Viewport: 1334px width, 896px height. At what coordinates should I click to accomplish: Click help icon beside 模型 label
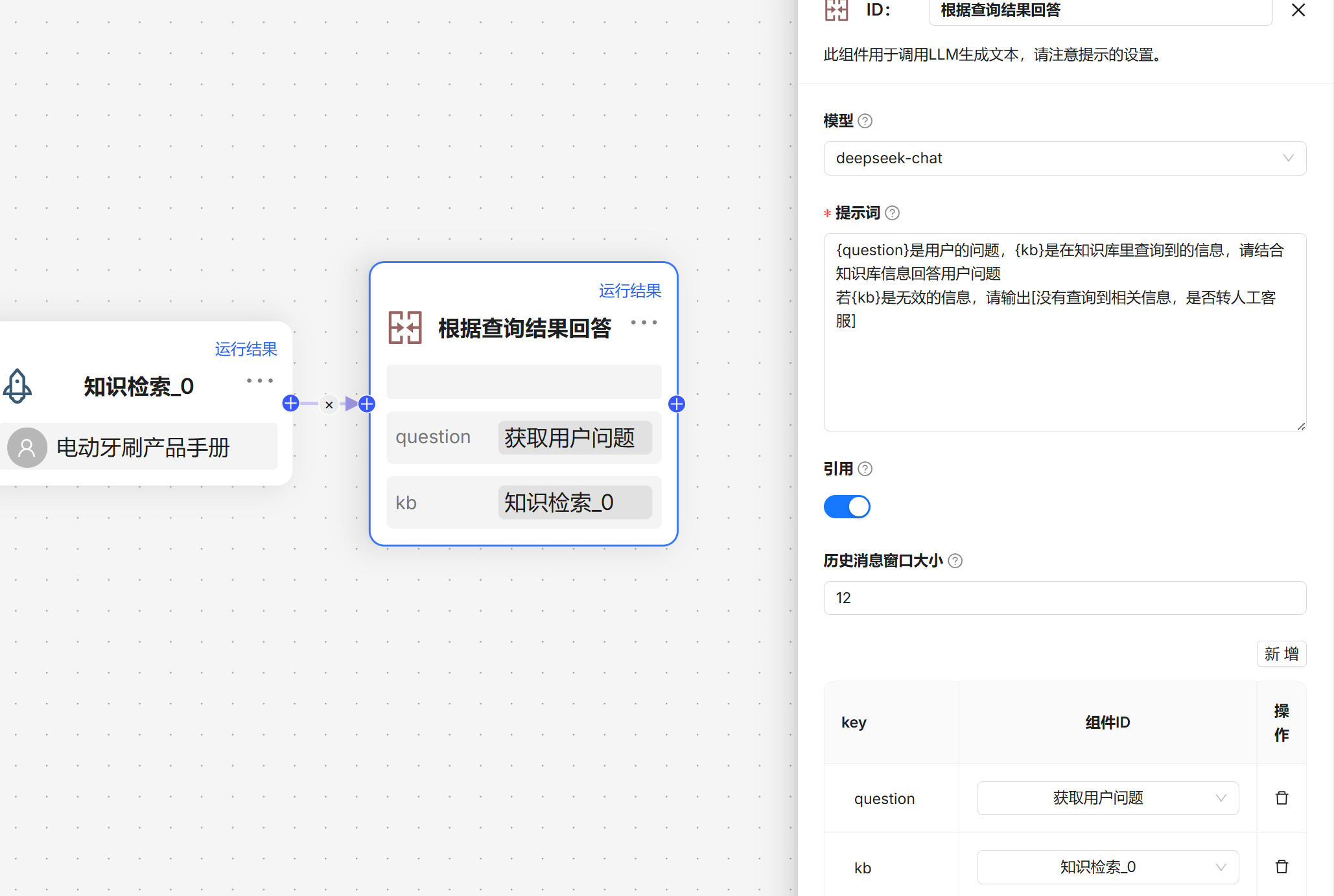(865, 121)
